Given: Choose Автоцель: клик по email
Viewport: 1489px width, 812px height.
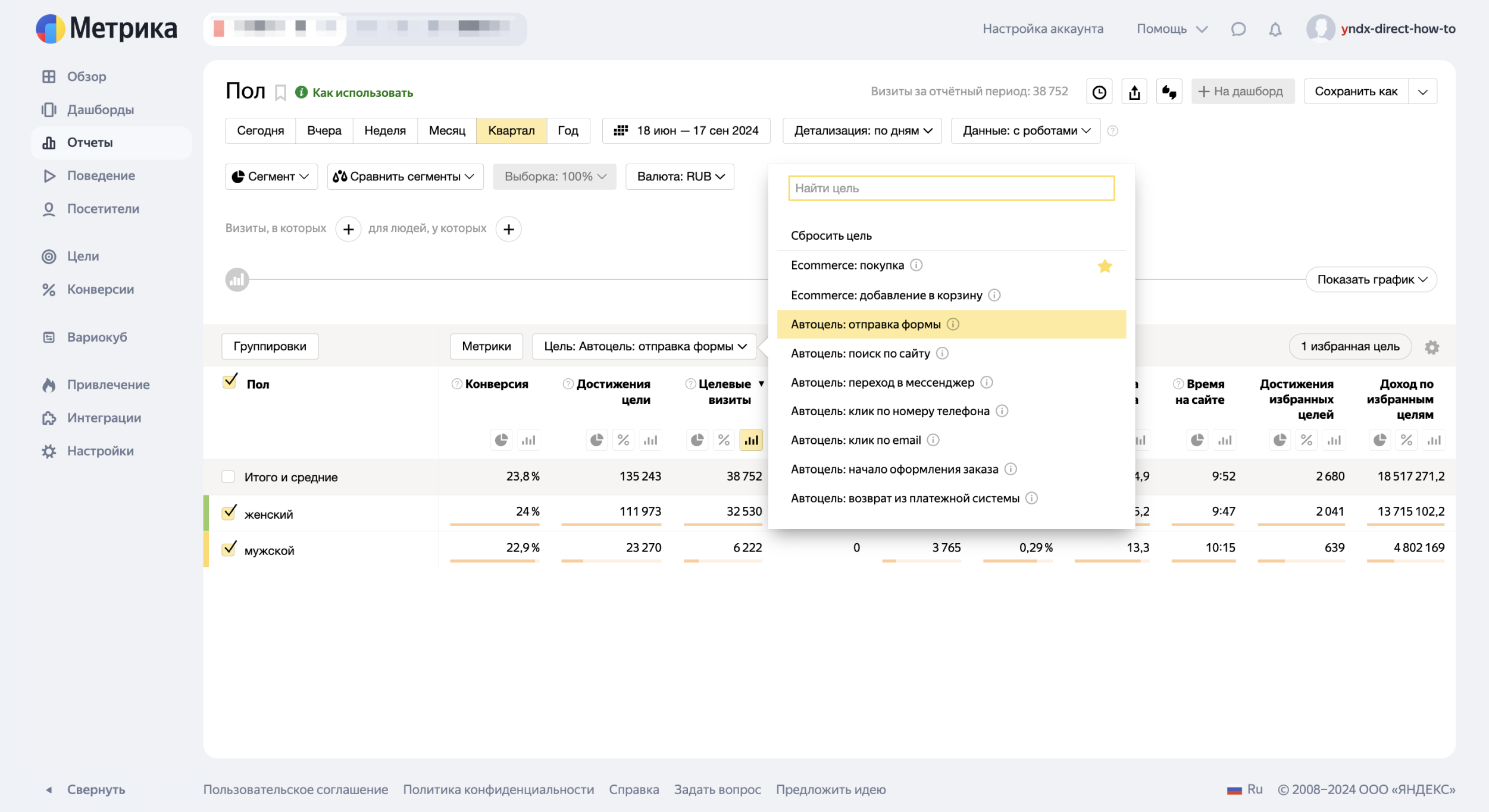Looking at the screenshot, I should pyautogui.click(x=951, y=440).
